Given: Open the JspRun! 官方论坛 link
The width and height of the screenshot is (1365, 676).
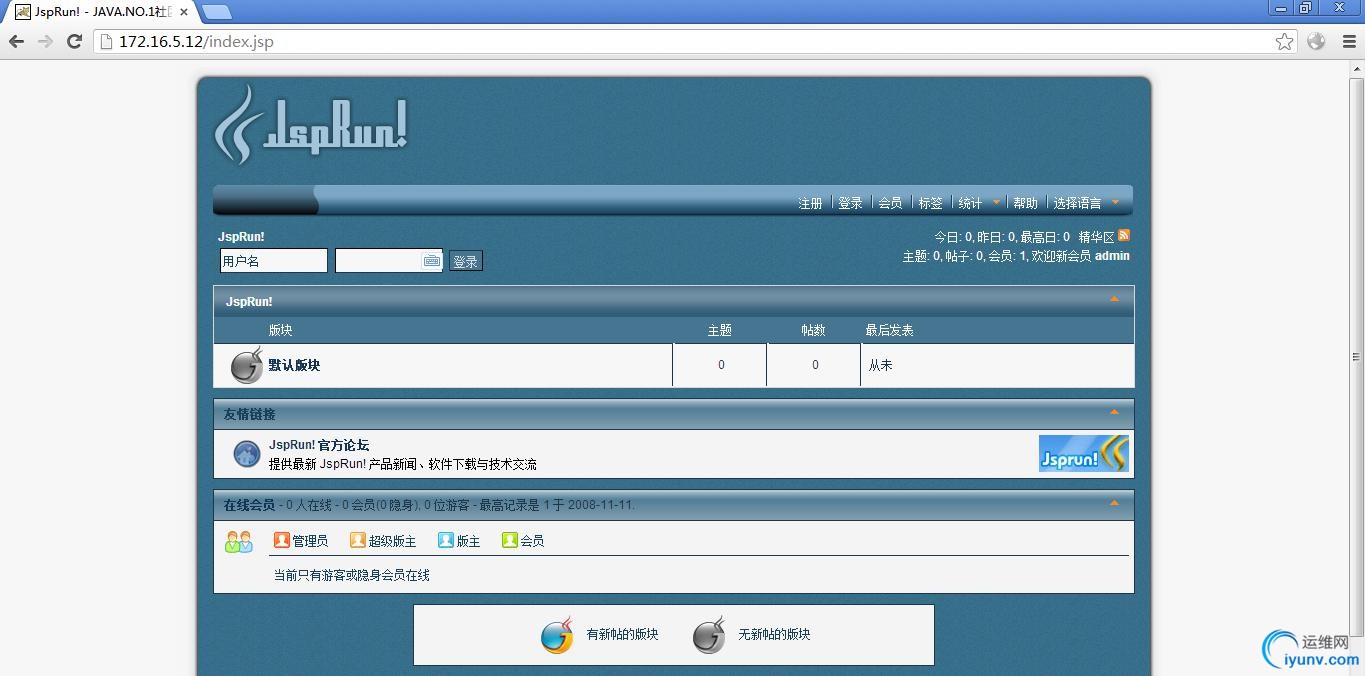Looking at the screenshot, I should [319, 445].
